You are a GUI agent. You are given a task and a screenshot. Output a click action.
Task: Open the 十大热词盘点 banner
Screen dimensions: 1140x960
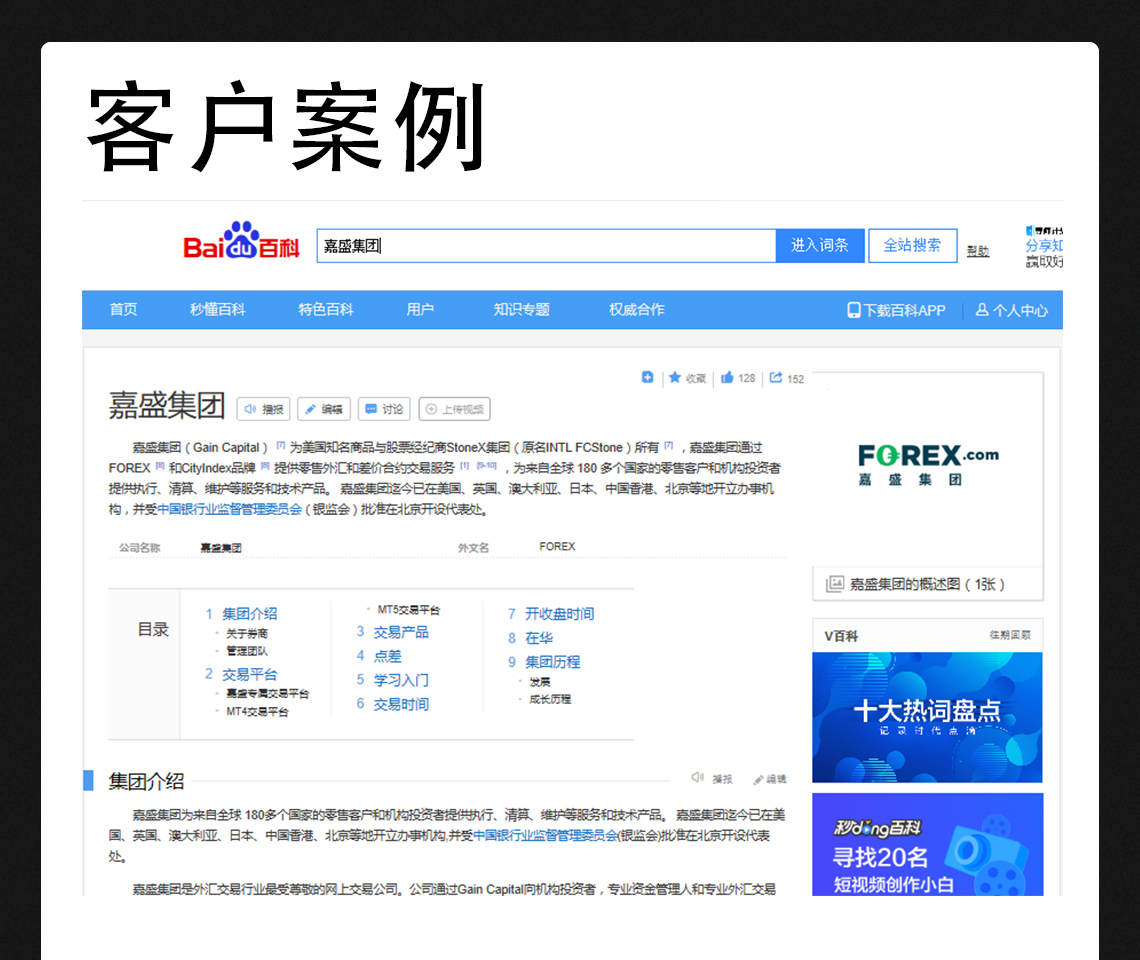click(927, 717)
